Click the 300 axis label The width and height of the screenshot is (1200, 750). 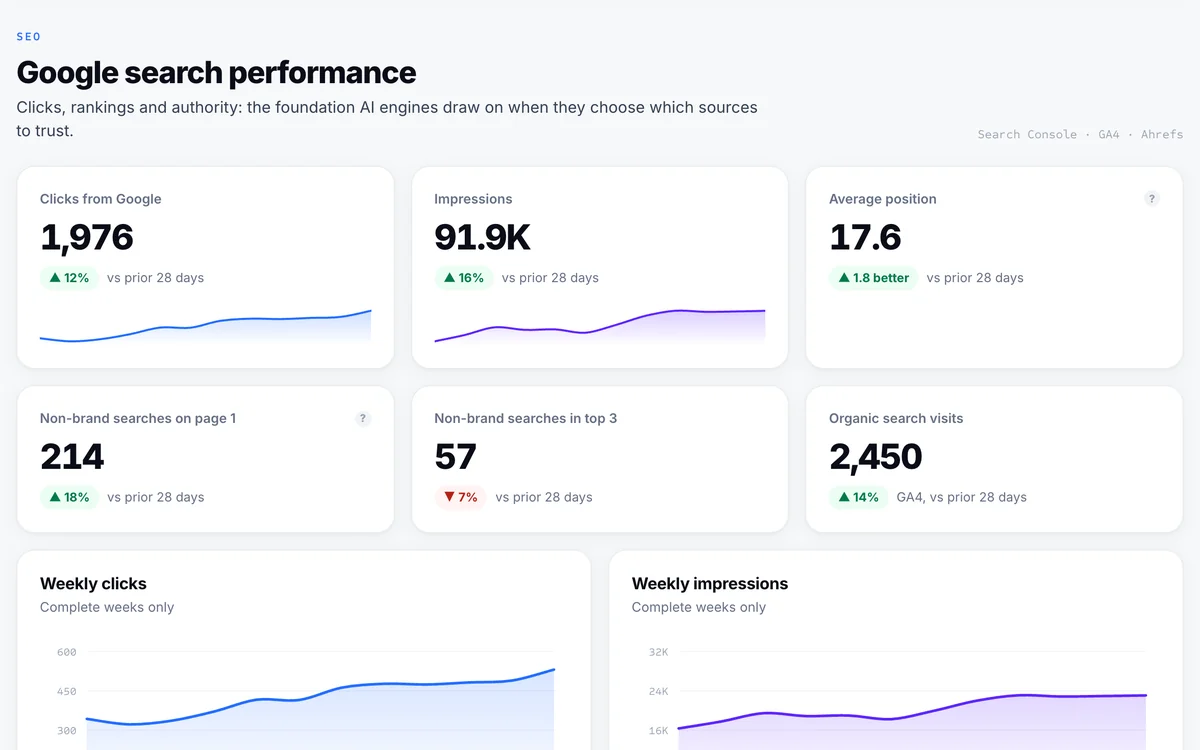(67, 730)
